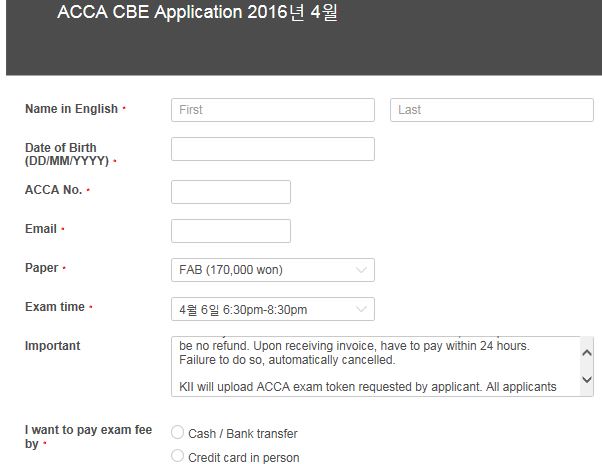The image size is (602, 464).
Task: Click the Email field label
Action: (x=41, y=229)
